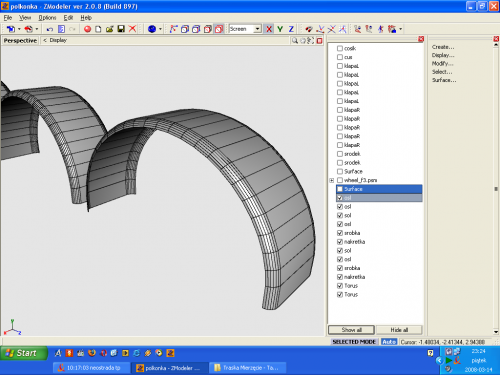Screen dimensions: 500x375
Task: Open the Import icon dropdown arrow
Action: pyautogui.click(x=19, y=29)
